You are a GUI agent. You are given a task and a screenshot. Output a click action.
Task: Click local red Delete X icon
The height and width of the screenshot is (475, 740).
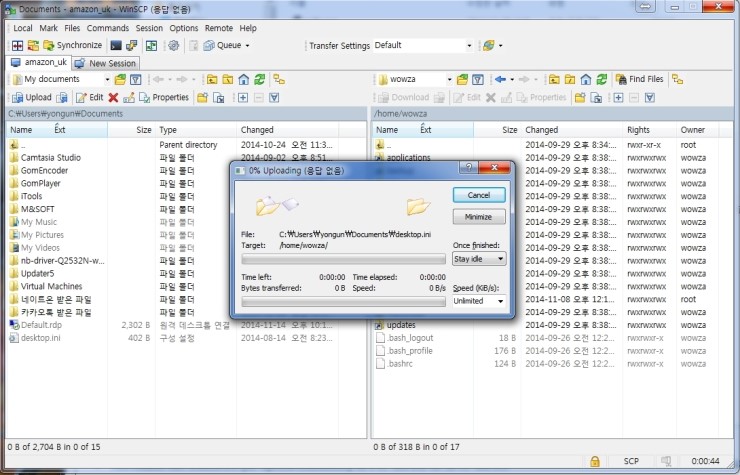click(113, 98)
